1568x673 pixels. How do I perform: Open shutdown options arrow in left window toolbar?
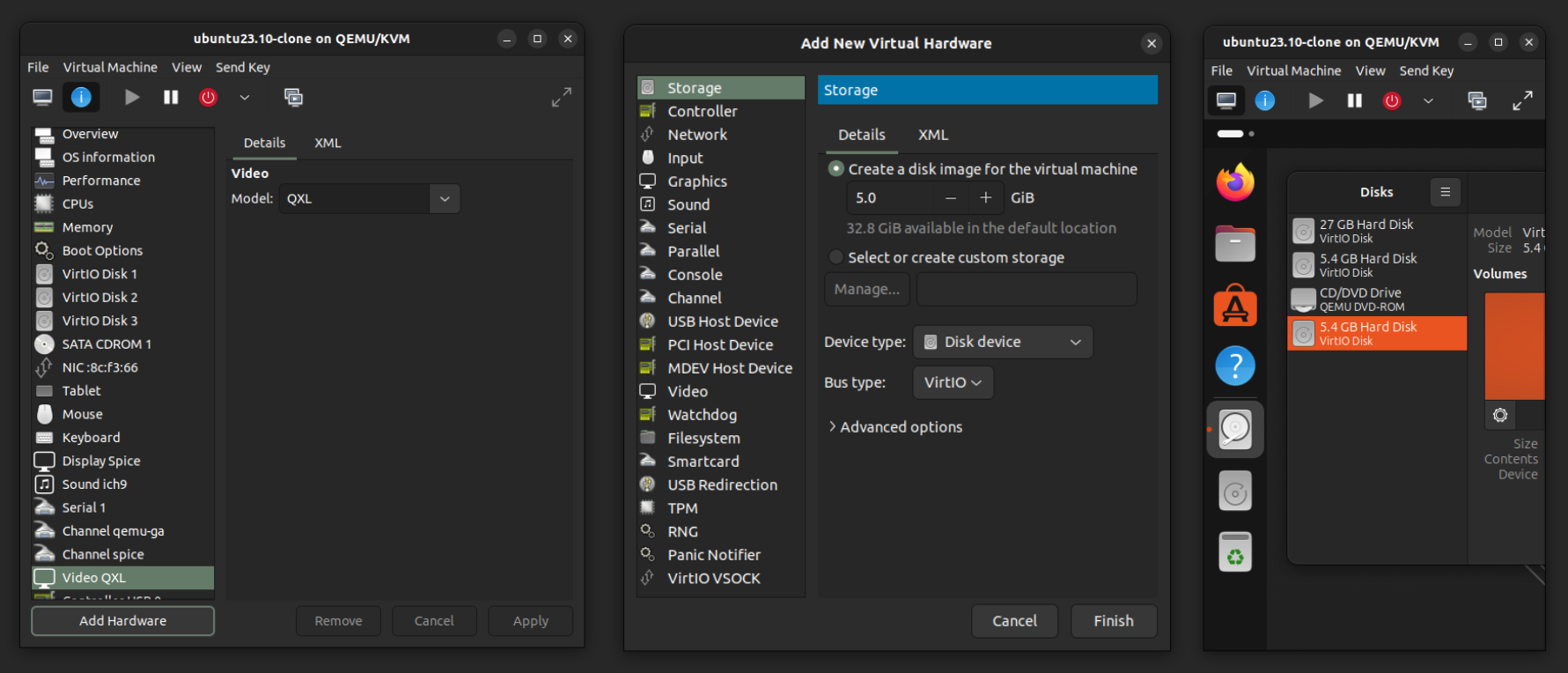coord(245,97)
